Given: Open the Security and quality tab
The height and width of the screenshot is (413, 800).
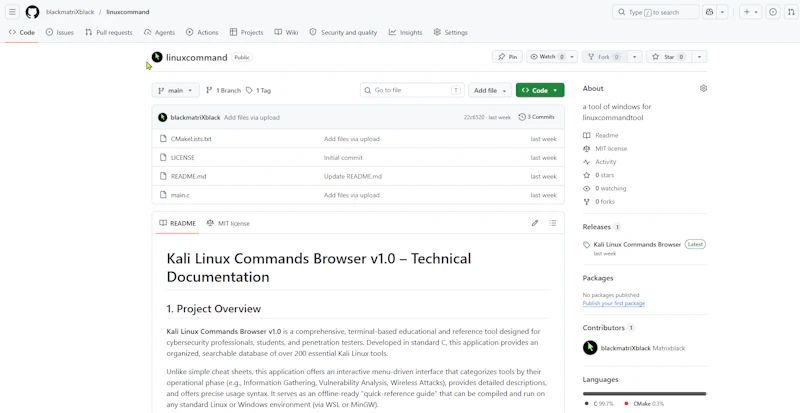Looking at the screenshot, I should (x=343, y=32).
